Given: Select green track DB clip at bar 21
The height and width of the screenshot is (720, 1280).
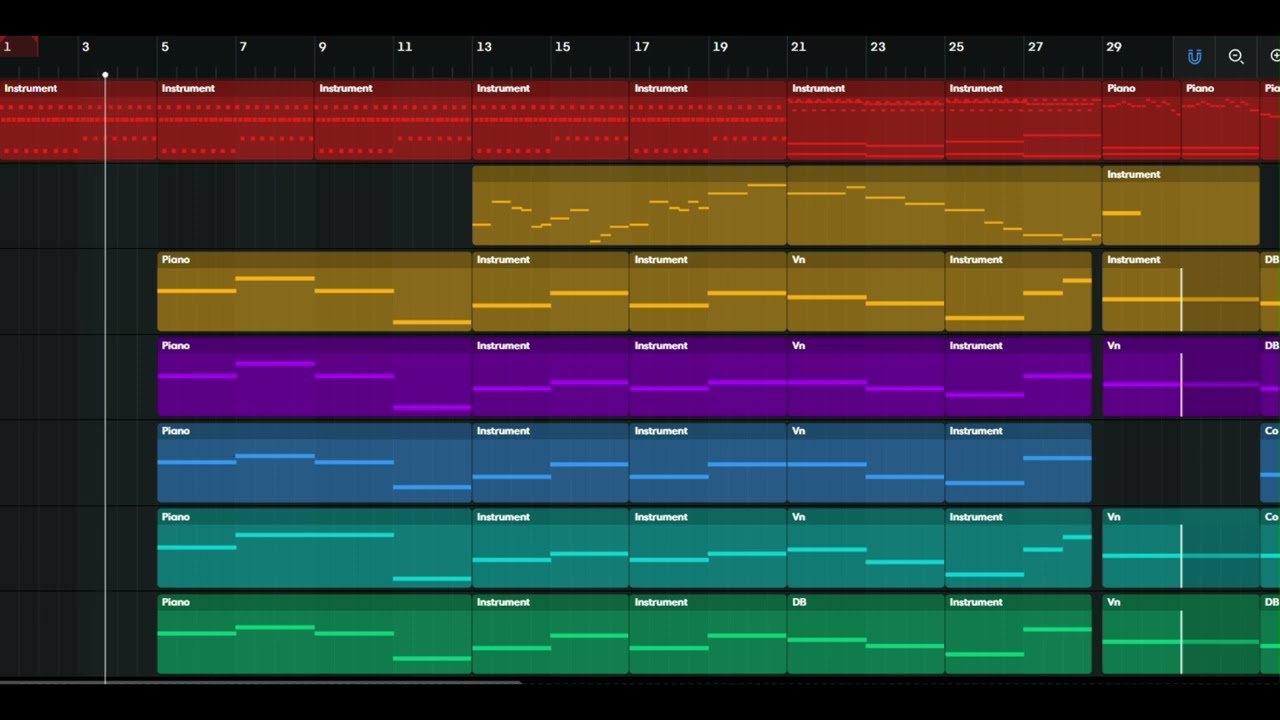Looking at the screenshot, I should (x=866, y=634).
